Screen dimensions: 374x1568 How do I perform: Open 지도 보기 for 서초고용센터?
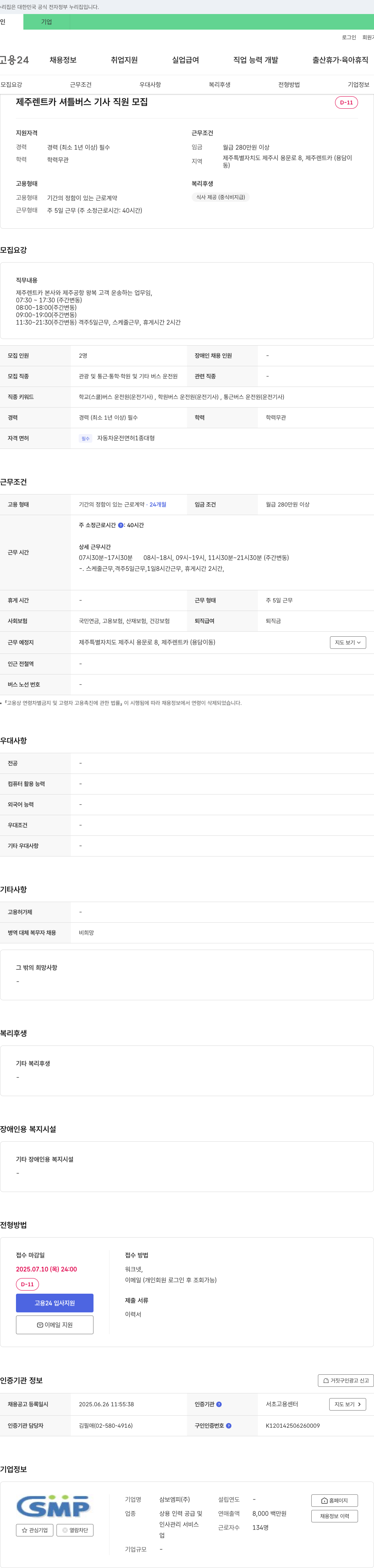[x=347, y=1404]
